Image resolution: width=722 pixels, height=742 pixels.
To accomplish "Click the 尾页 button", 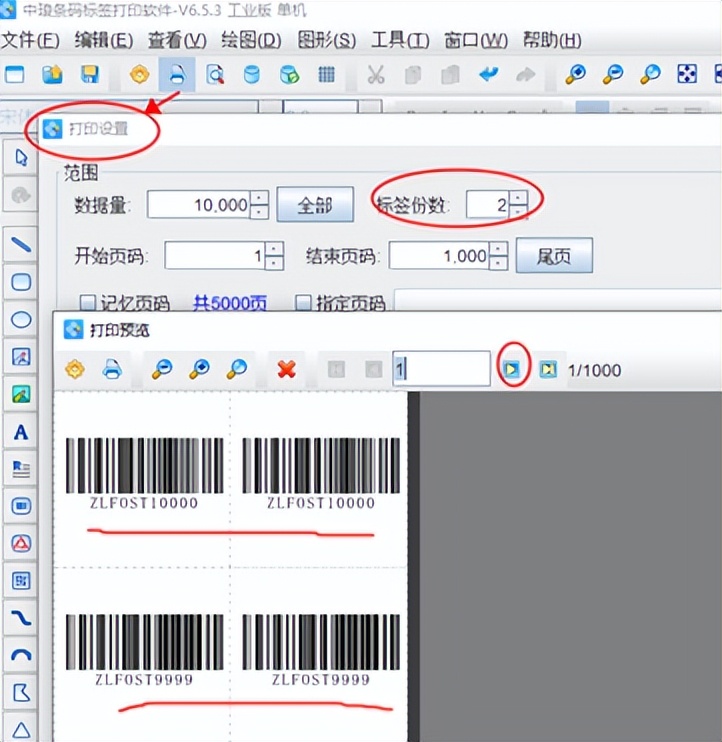I will [554, 256].
